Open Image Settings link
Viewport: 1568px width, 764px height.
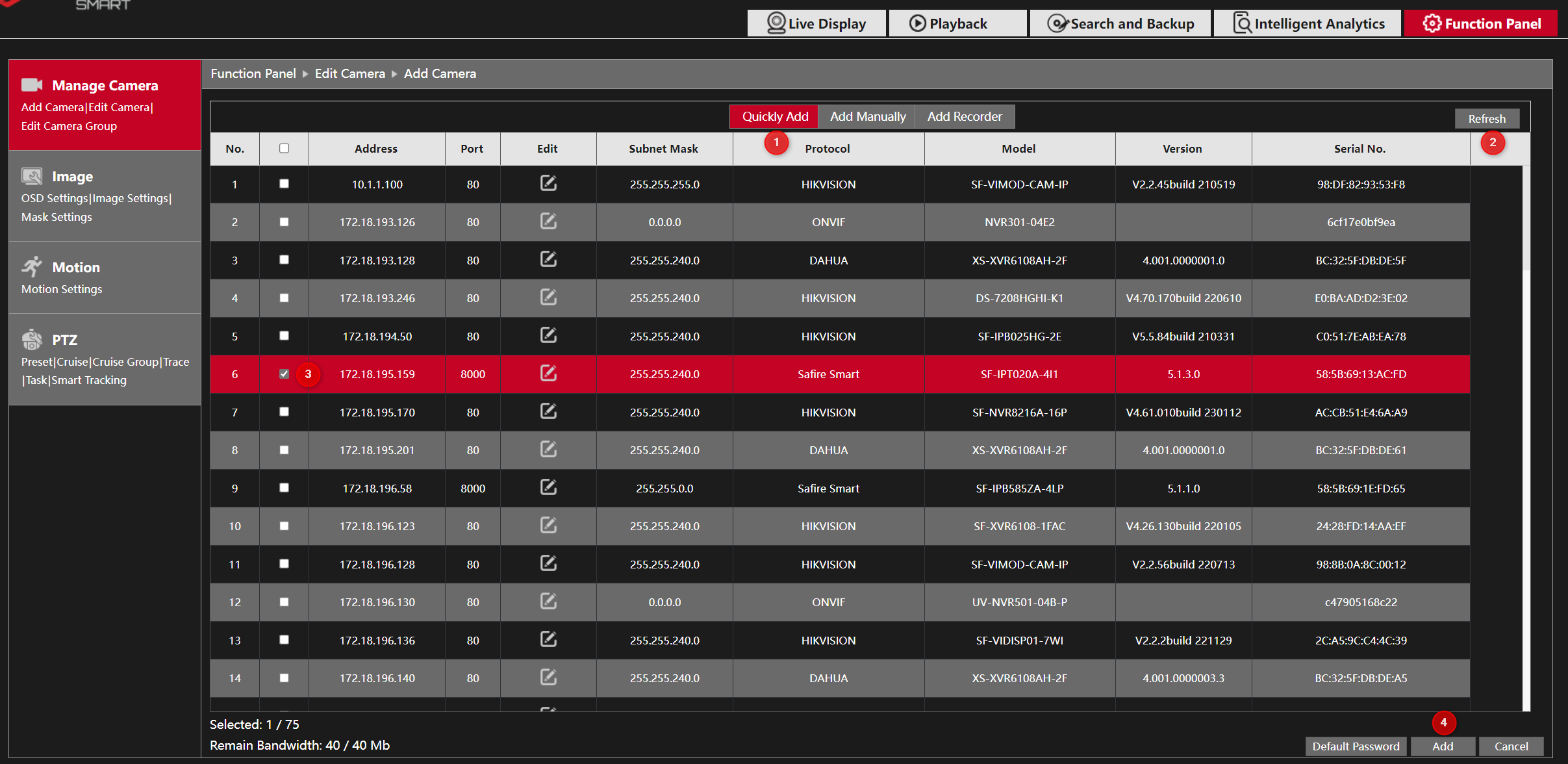coord(130,198)
